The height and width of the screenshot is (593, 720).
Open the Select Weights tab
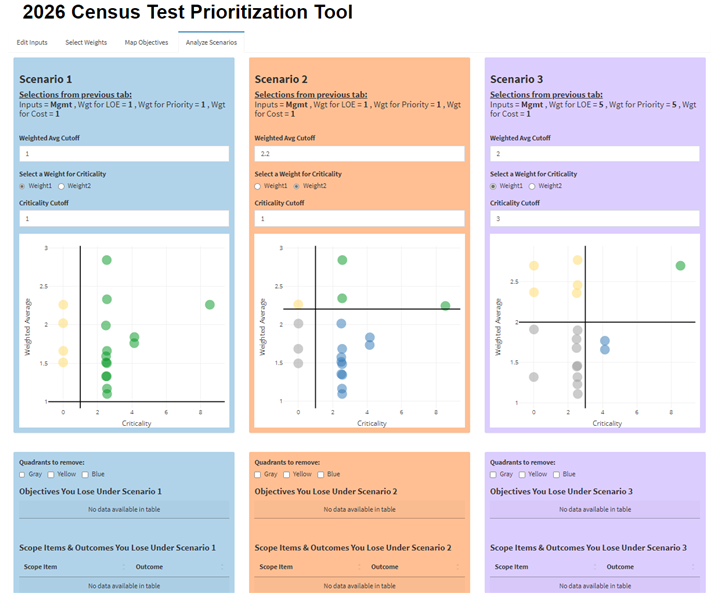coord(86,43)
